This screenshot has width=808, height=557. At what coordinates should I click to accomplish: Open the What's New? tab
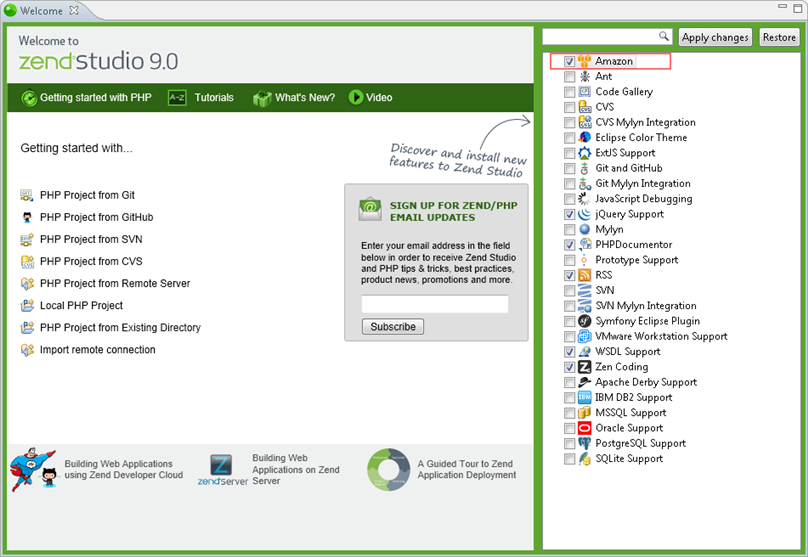[294, 97]
